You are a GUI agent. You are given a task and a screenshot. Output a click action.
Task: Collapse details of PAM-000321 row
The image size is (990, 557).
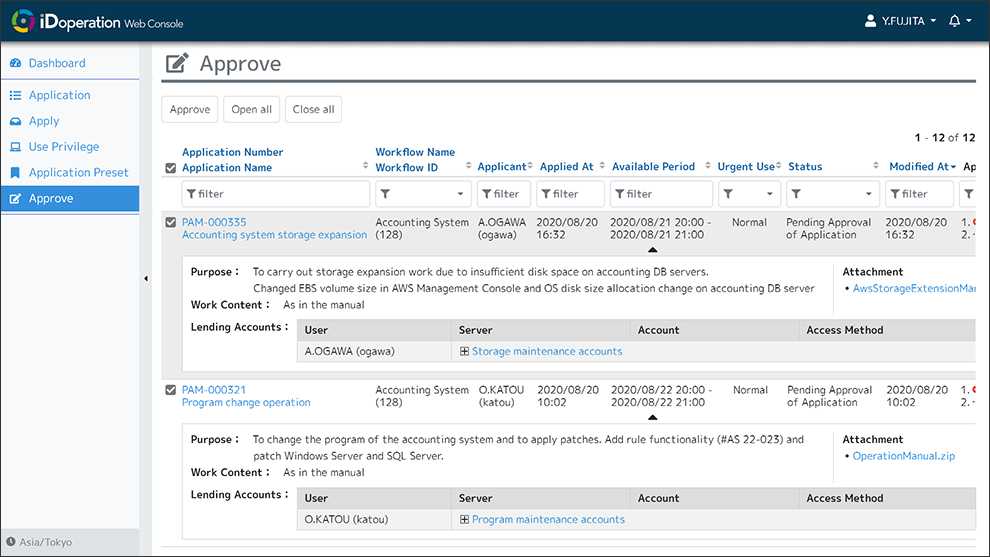pos(653,417)
